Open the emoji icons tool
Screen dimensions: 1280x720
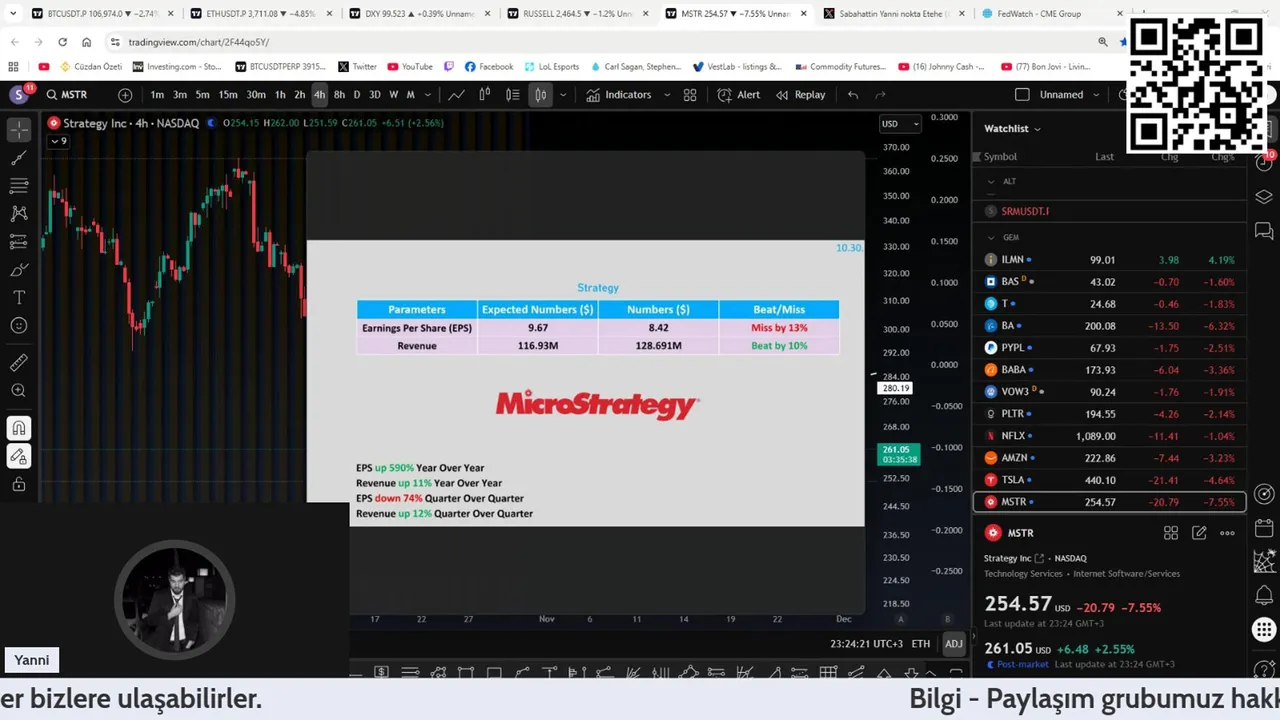click(x=19, y=326)
